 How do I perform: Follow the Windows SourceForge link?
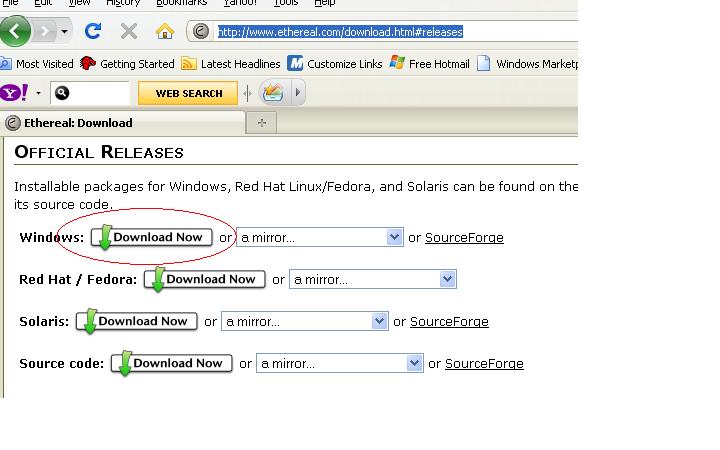pyautogui.click(x=464, y=238)
